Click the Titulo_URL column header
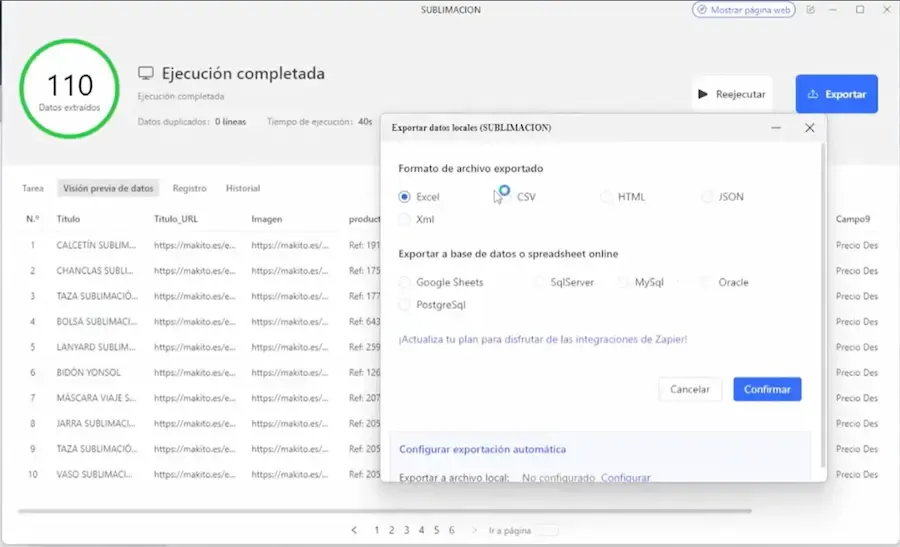The height and width of the screenshot is (547, 900). tap(176, 219)
